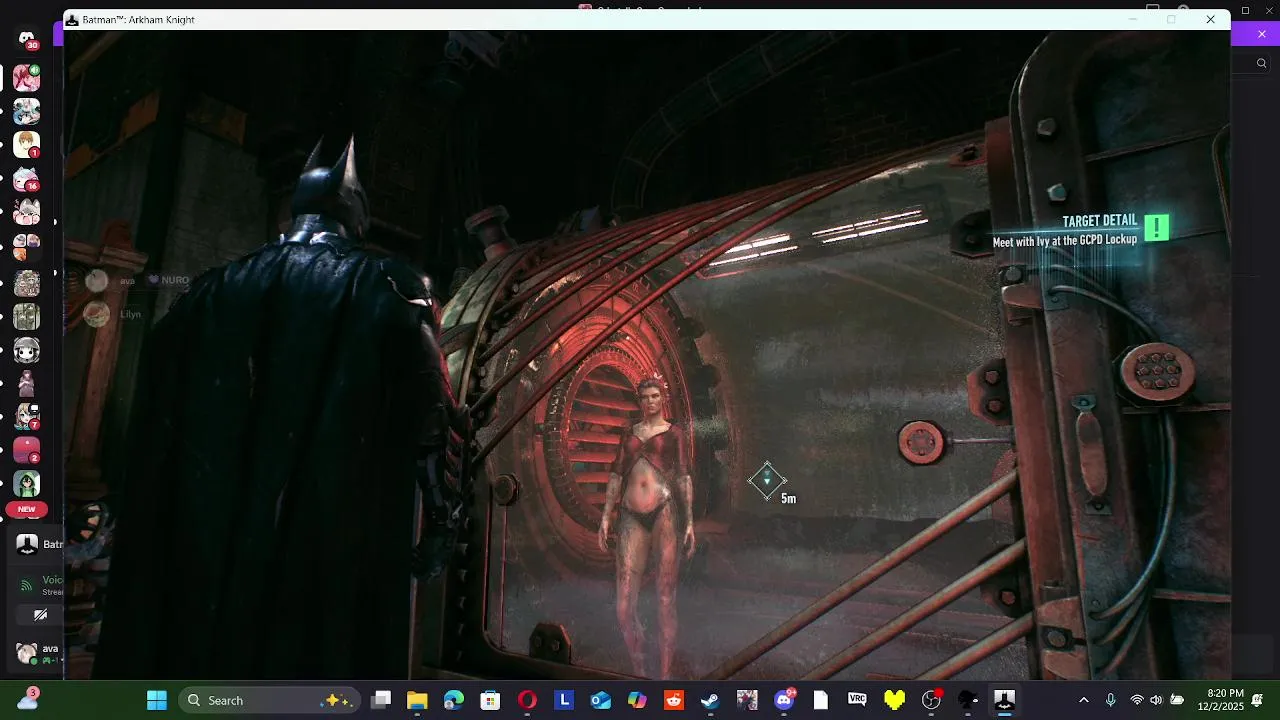Open the blank white document app on the taskbar
Screen dimensions: 1280x720
point(821,700)
